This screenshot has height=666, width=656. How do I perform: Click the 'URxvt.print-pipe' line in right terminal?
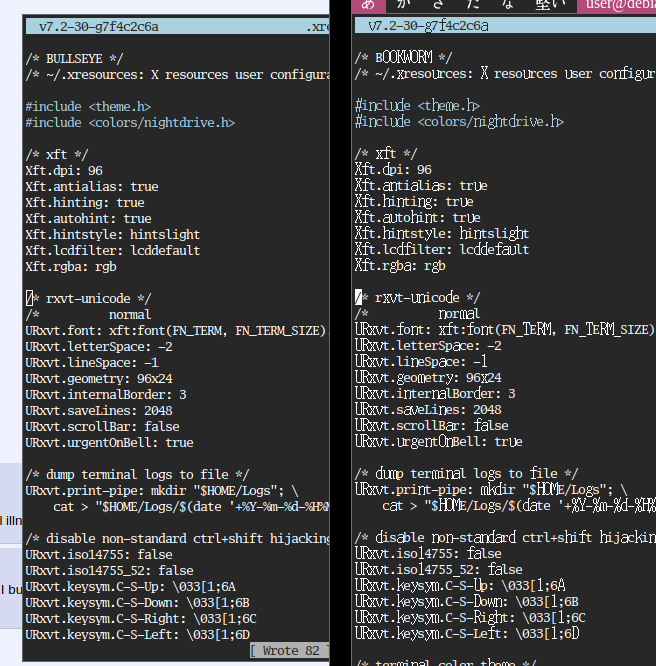(x=491, y=490)
